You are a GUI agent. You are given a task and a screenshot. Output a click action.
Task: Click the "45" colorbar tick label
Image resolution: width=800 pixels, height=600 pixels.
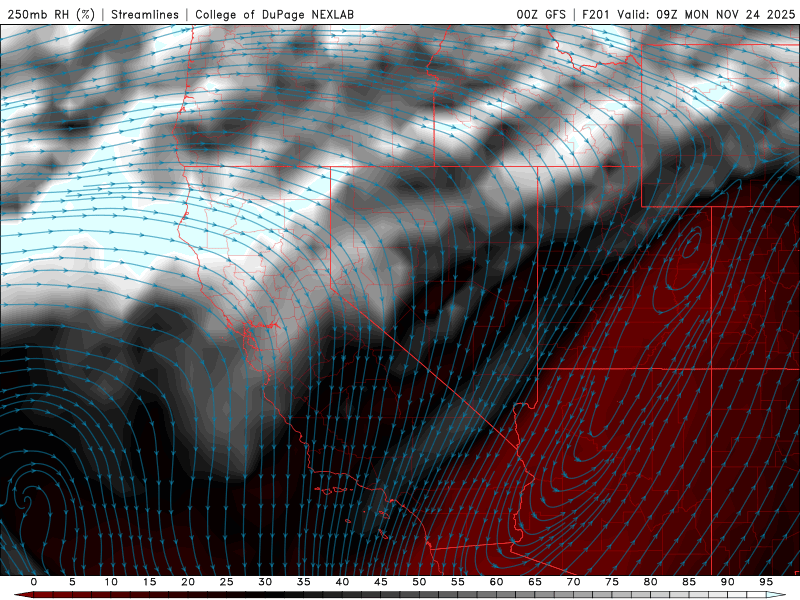(x=381, y=582)
